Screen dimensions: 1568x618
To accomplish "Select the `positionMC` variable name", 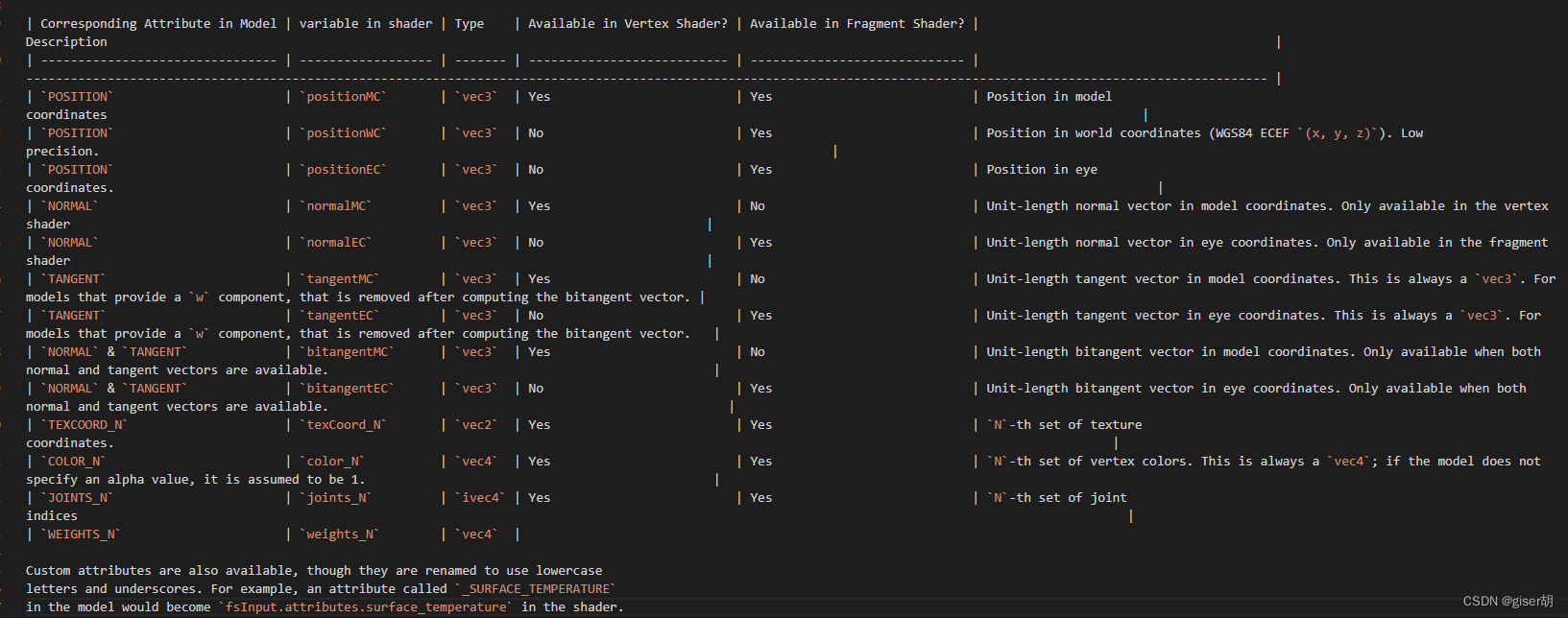I will point(343,96).
